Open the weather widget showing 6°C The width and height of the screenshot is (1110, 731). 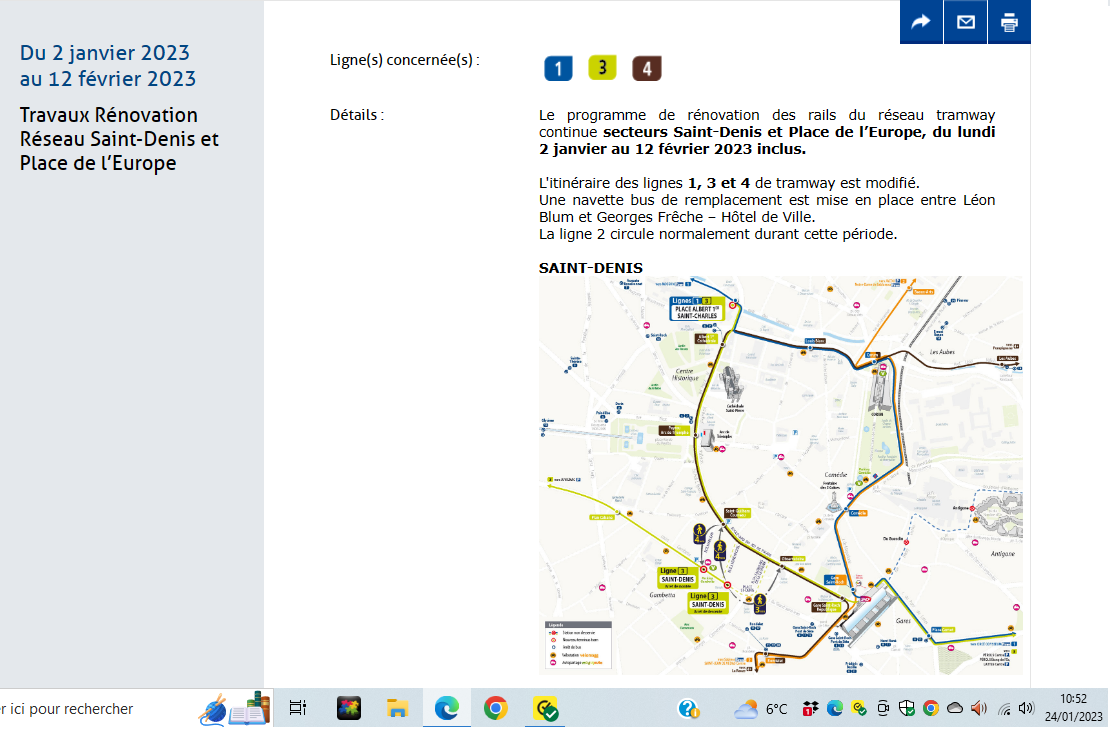[x=761, y=709]
